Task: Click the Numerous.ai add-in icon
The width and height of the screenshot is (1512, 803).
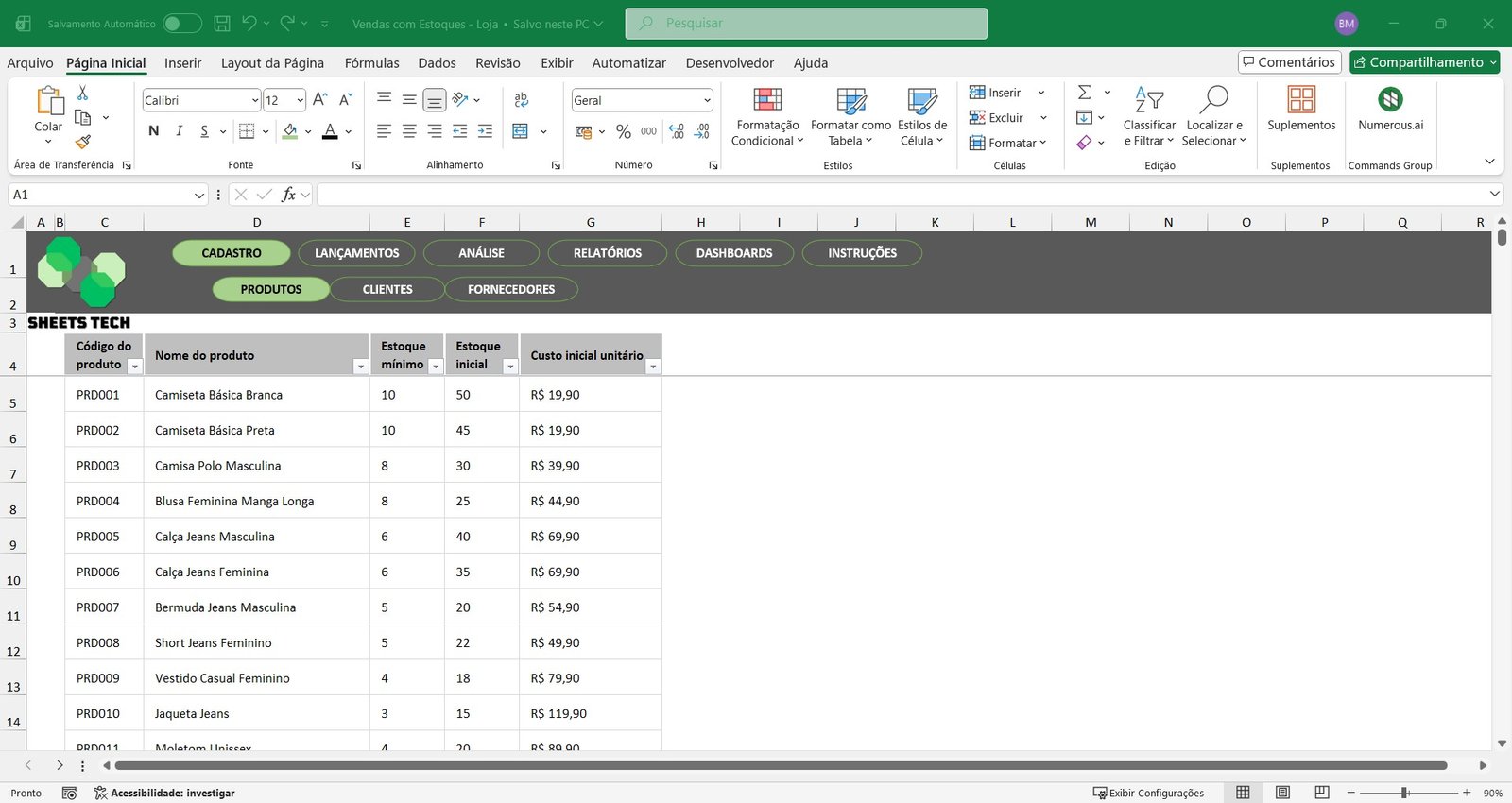Action: 1390,109
